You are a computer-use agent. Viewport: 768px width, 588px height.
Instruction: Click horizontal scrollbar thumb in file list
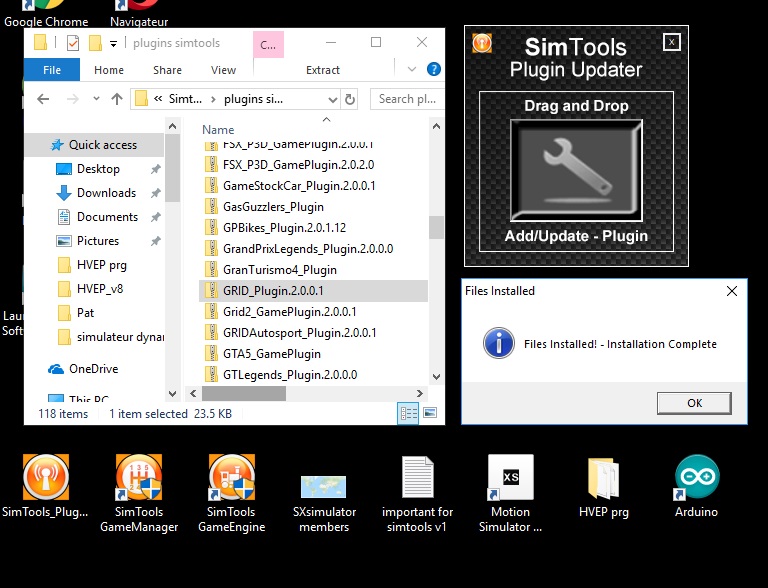coord(244,393)
